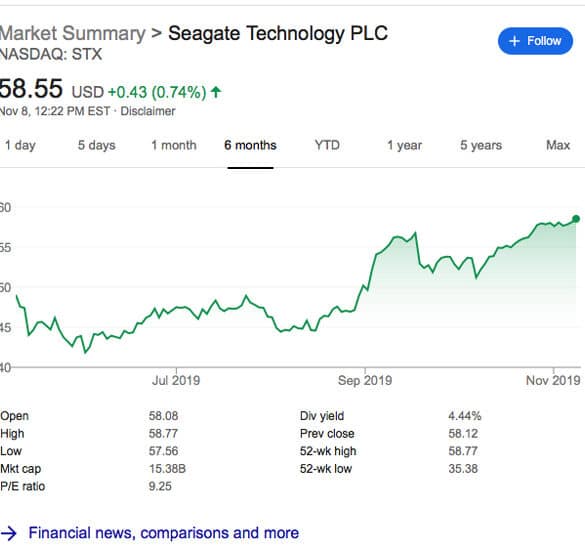This screenshot has height=550, width=585.
Task: Select the 1 month tab
Action: point(174,145)
